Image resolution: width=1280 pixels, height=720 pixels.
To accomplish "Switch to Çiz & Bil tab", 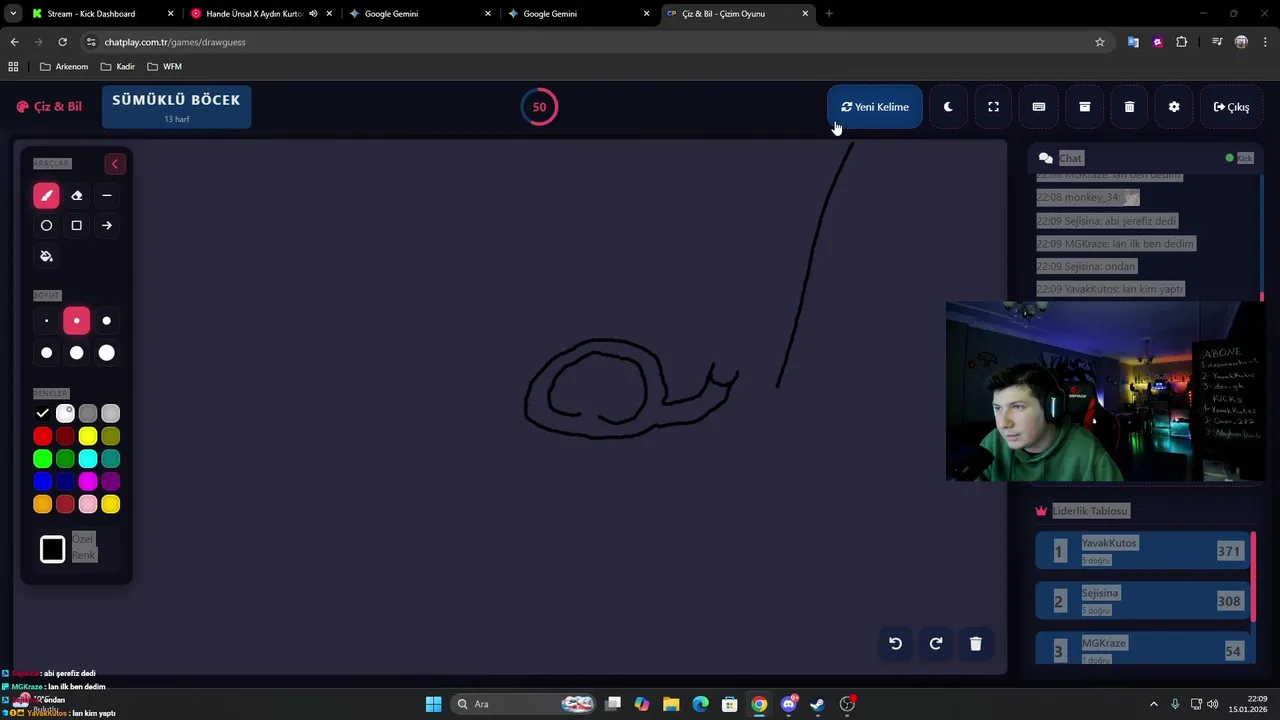I will tap(736, 14).
